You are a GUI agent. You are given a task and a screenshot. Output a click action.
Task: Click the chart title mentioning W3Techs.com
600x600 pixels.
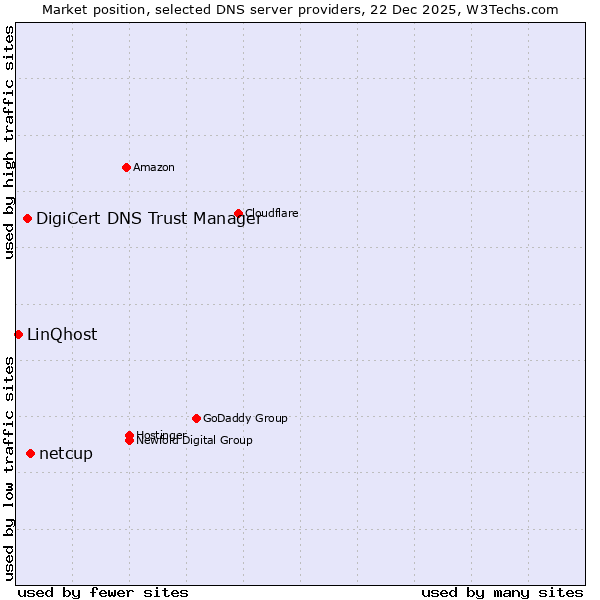(300, 10)
